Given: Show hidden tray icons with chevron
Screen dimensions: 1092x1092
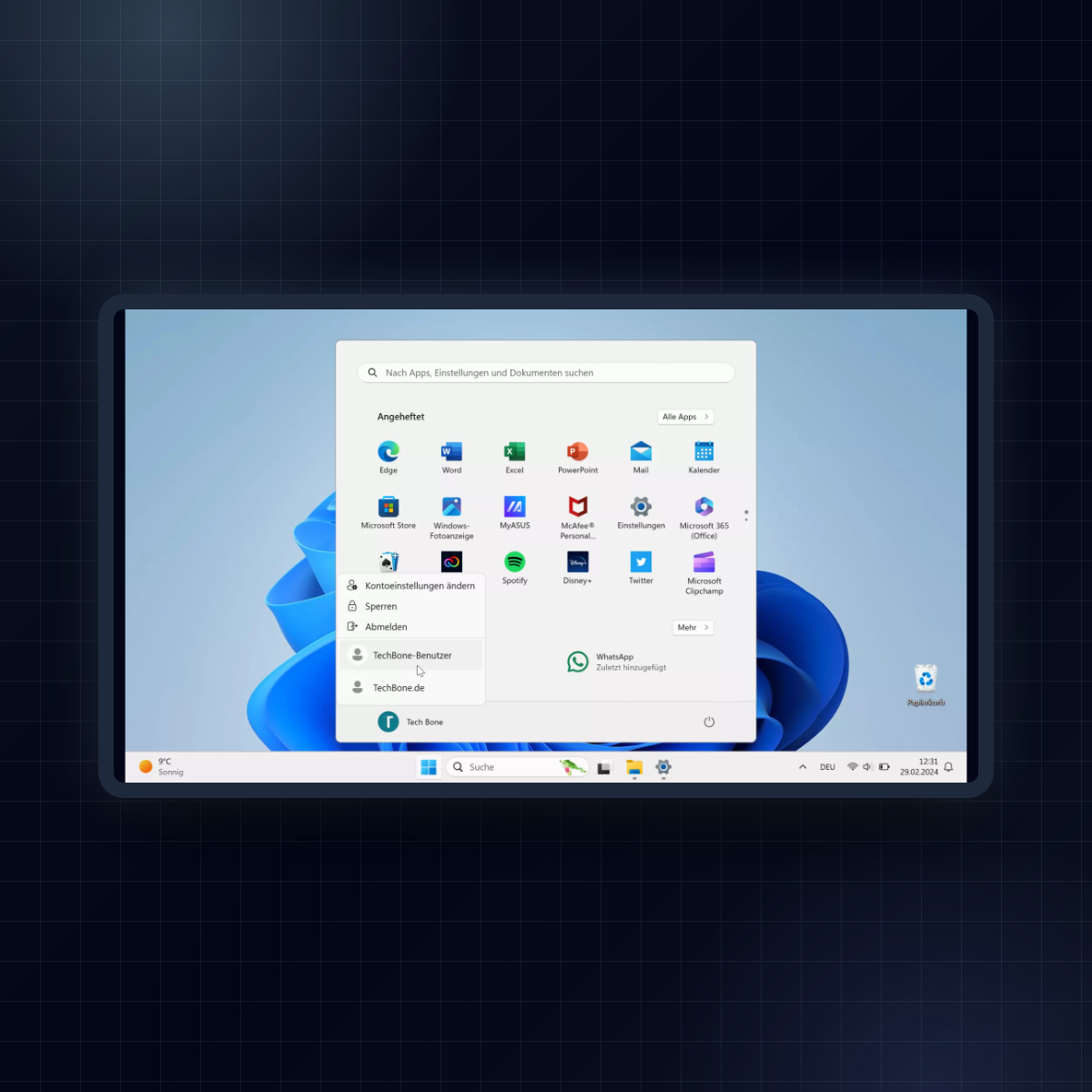Looking at the screenshot, I should point(803,767).
